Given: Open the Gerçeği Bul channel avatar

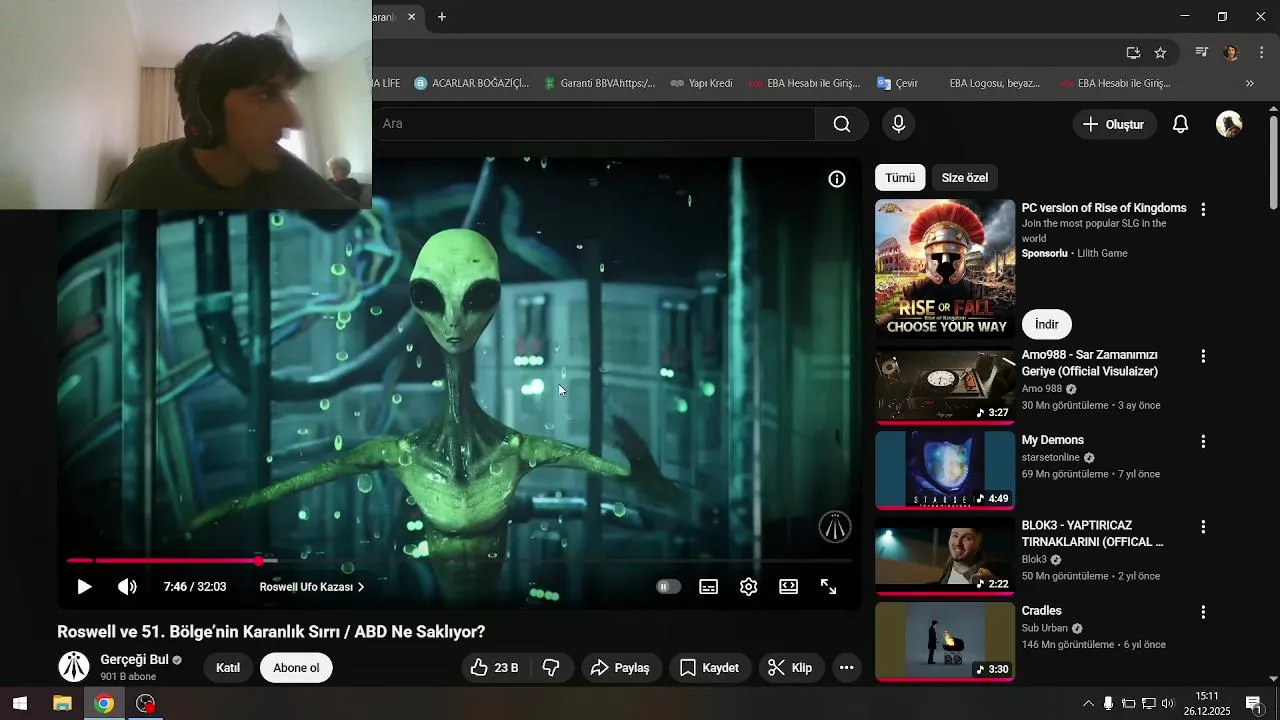Looking at the screenshot, I should (74, 667).
